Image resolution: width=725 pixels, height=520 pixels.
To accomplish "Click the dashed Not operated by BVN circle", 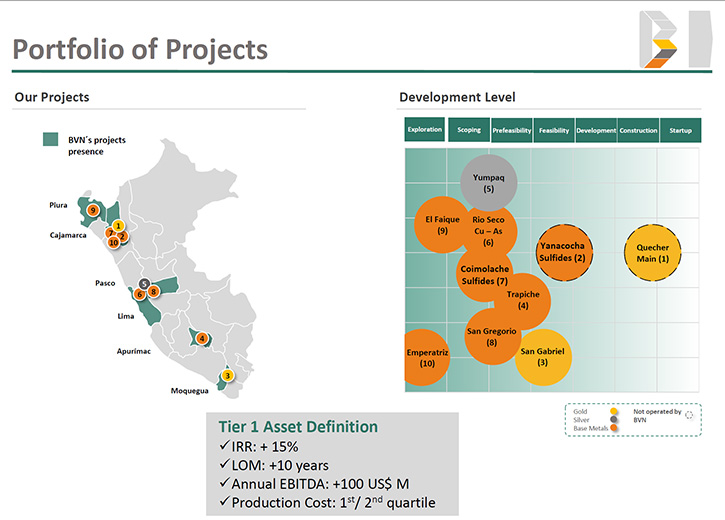I will (689, 415).
